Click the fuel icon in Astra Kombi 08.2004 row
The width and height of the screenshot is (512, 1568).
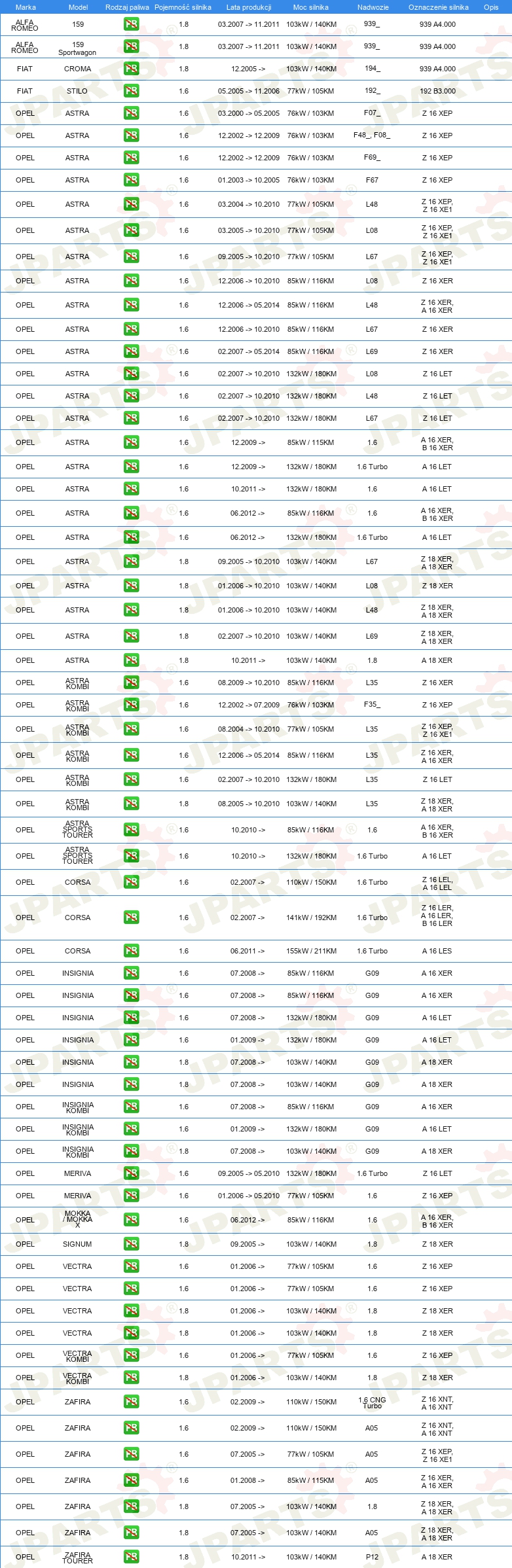tap(131, 729)
